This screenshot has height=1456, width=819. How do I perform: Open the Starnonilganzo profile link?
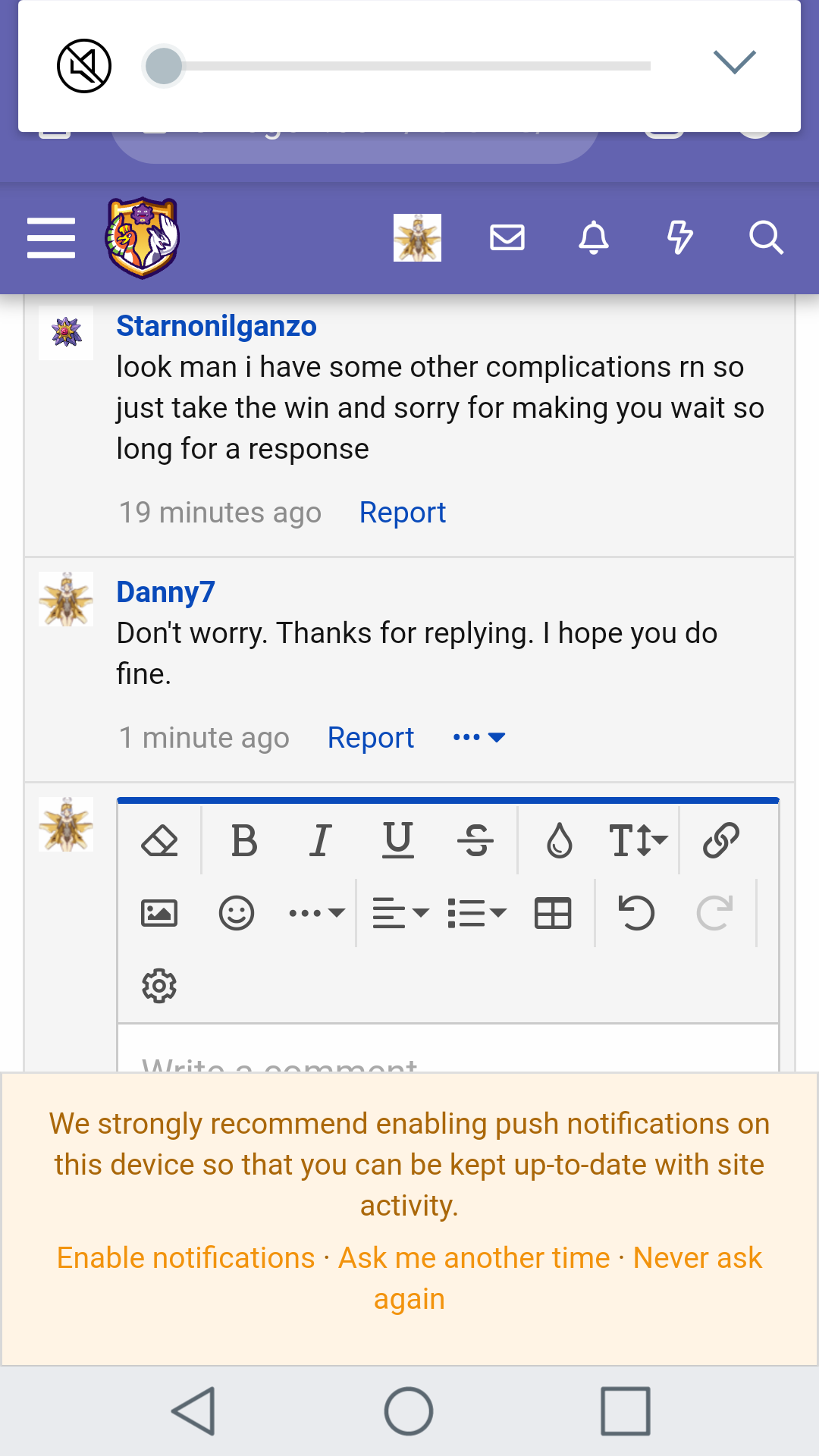click(216, 326)
